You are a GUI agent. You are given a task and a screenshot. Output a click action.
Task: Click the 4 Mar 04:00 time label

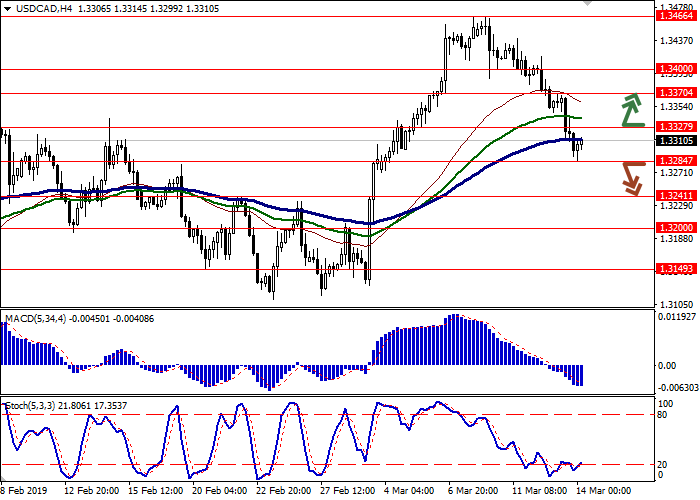409,491
